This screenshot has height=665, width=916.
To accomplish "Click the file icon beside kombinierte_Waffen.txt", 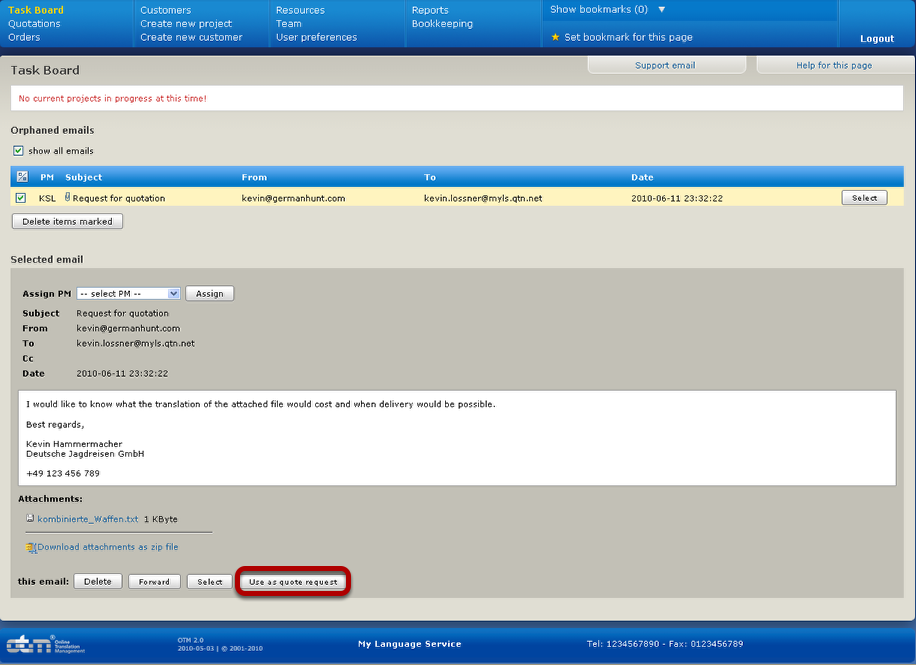I will pyautogui.click(x=30, y=519).
